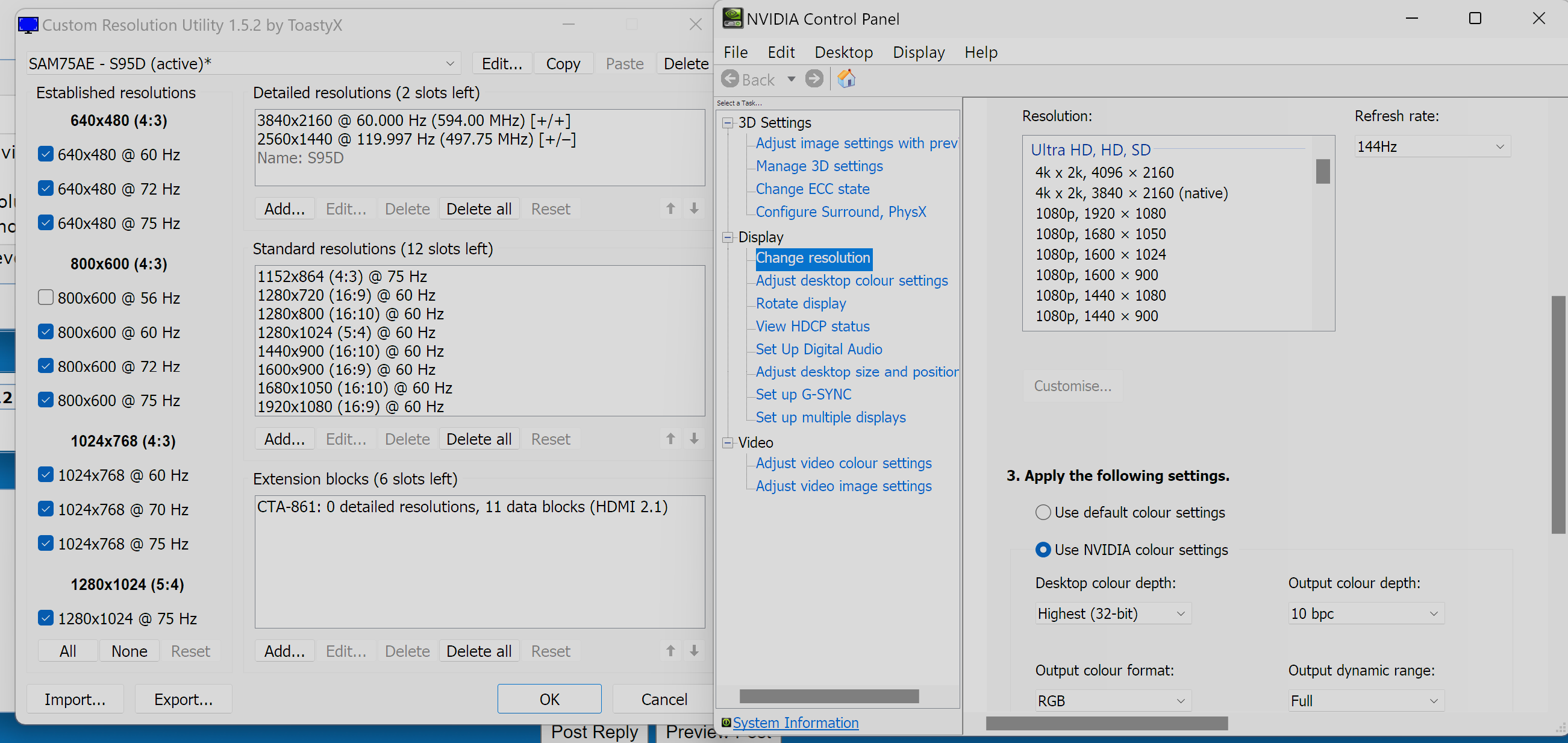Click the Custom Resolution Utility monitor icon
The image size is (1568, 743).
coord(28,25)
